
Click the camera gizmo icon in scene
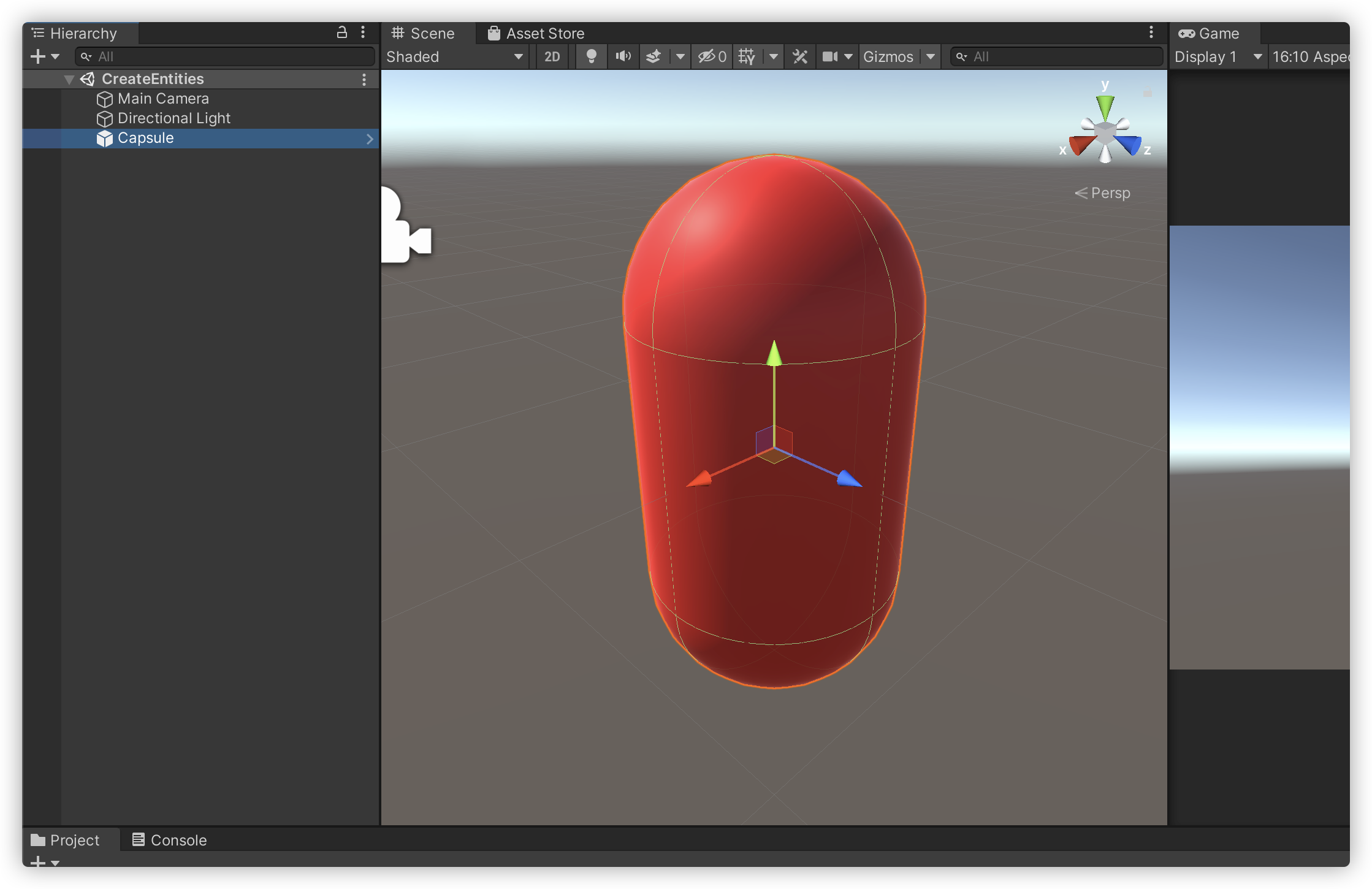pos(406,226)
